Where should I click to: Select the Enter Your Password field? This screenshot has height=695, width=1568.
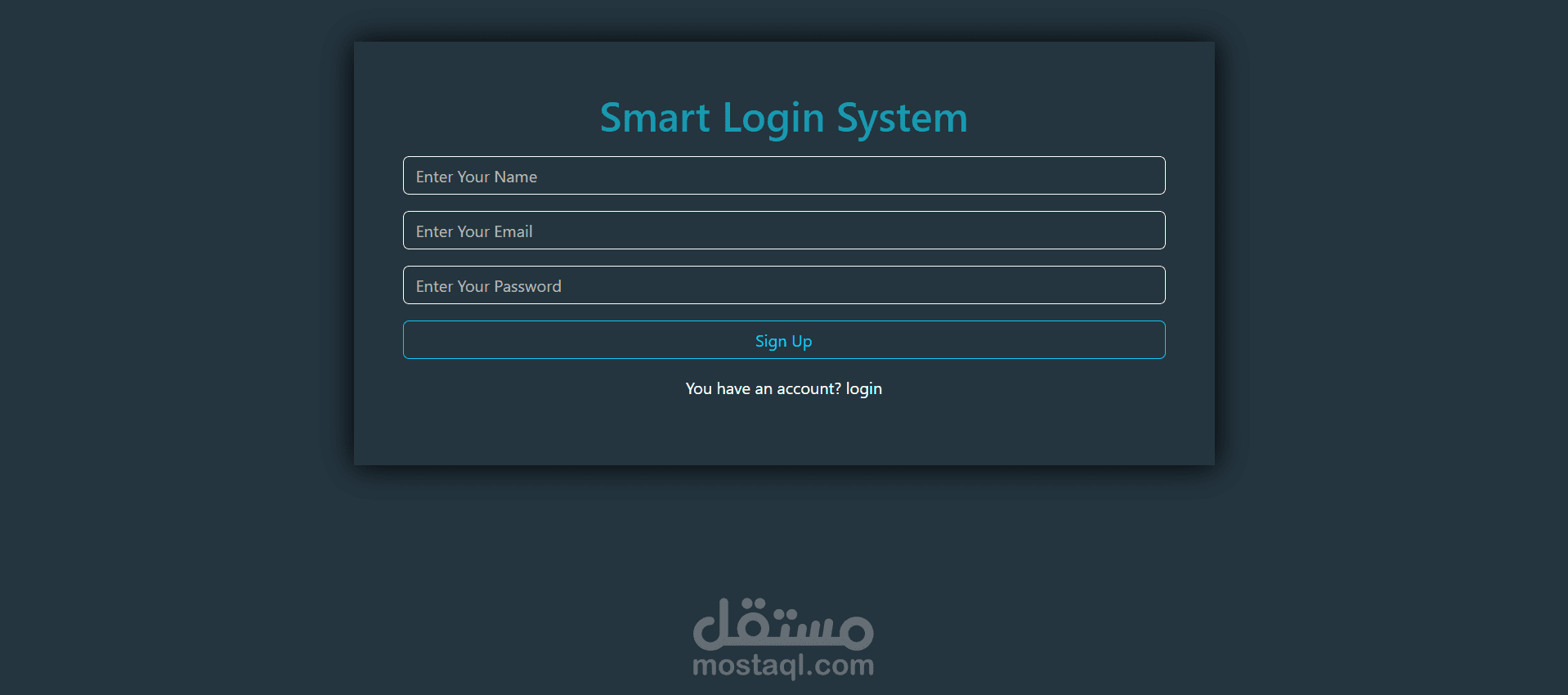coord(784,285)
